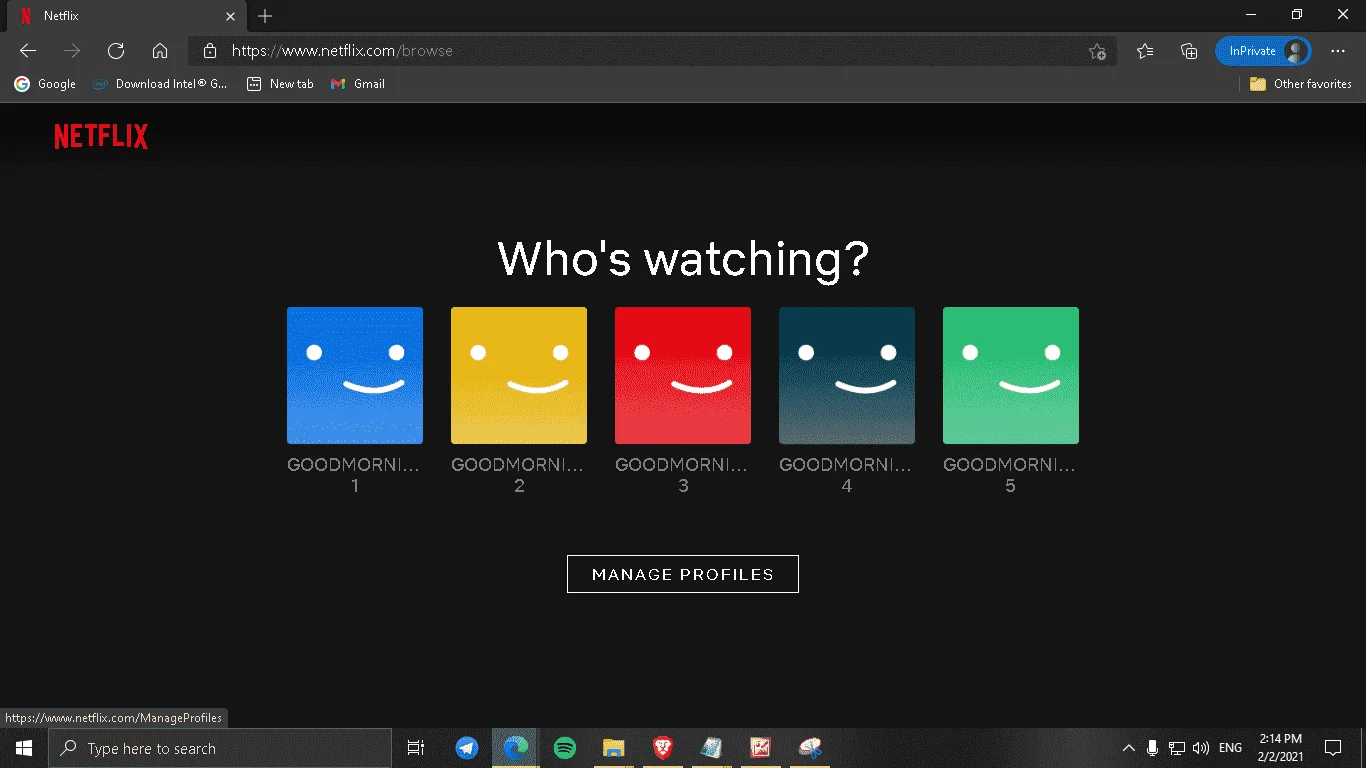Open the Download Intel bookmark

[x=160, y=84]
